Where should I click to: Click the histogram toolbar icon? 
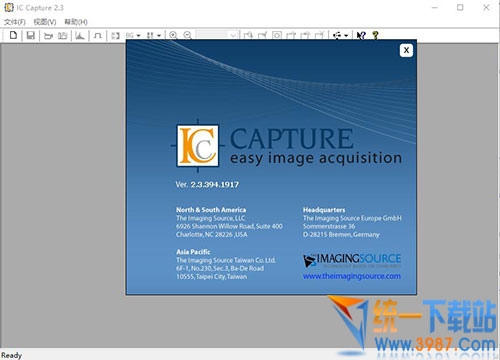point(80,35)
